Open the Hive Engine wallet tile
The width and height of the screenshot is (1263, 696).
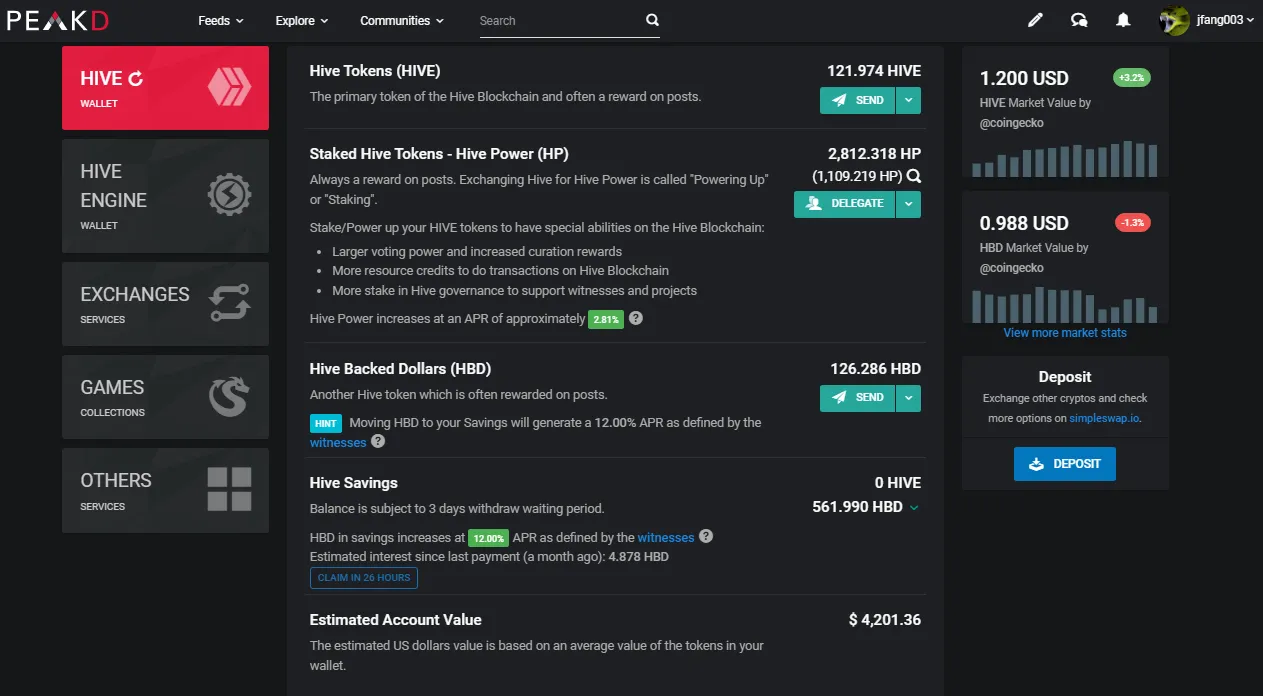click(165, 196)
